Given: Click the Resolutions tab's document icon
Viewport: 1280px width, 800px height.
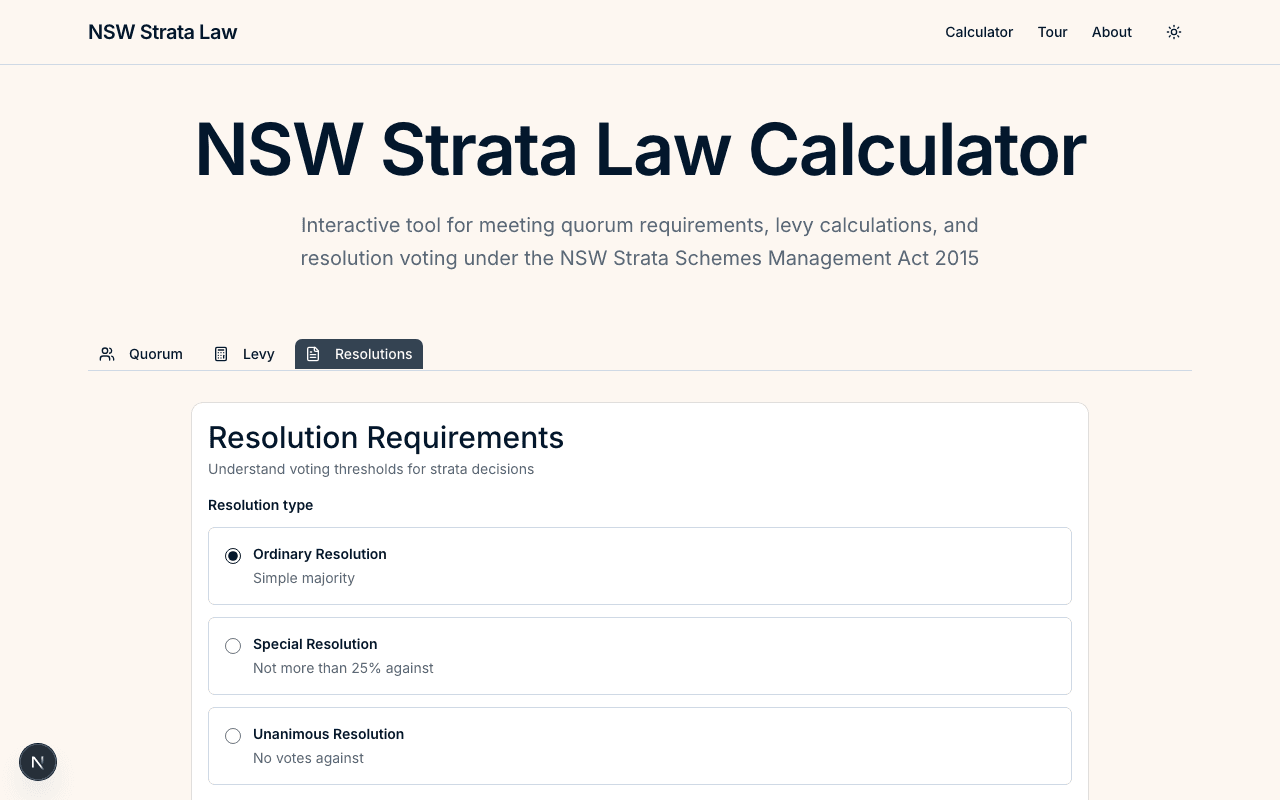Looking at the screenshot, I should click(x=313, y=354).
